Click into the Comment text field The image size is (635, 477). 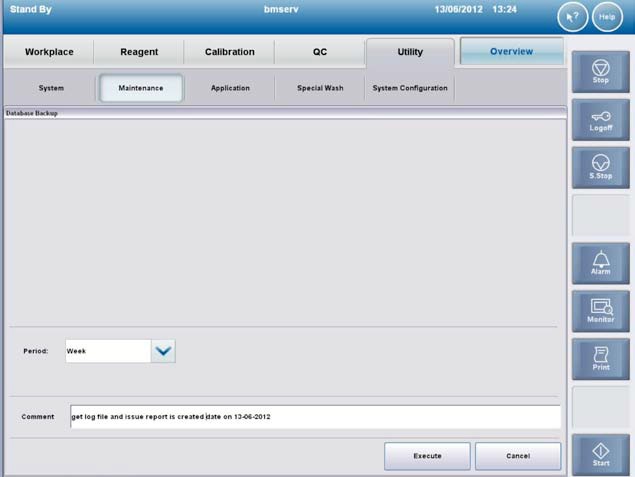coord(315,417)
